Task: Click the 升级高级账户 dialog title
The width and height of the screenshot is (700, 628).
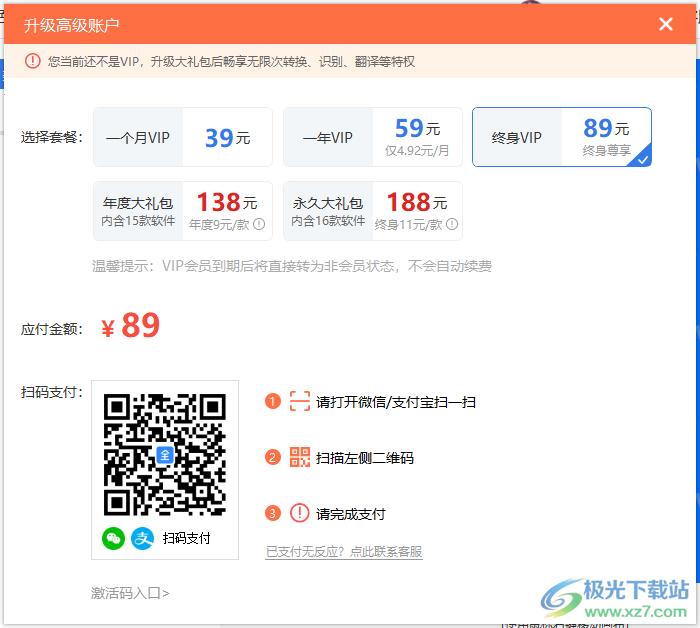Action: (71, 25)
